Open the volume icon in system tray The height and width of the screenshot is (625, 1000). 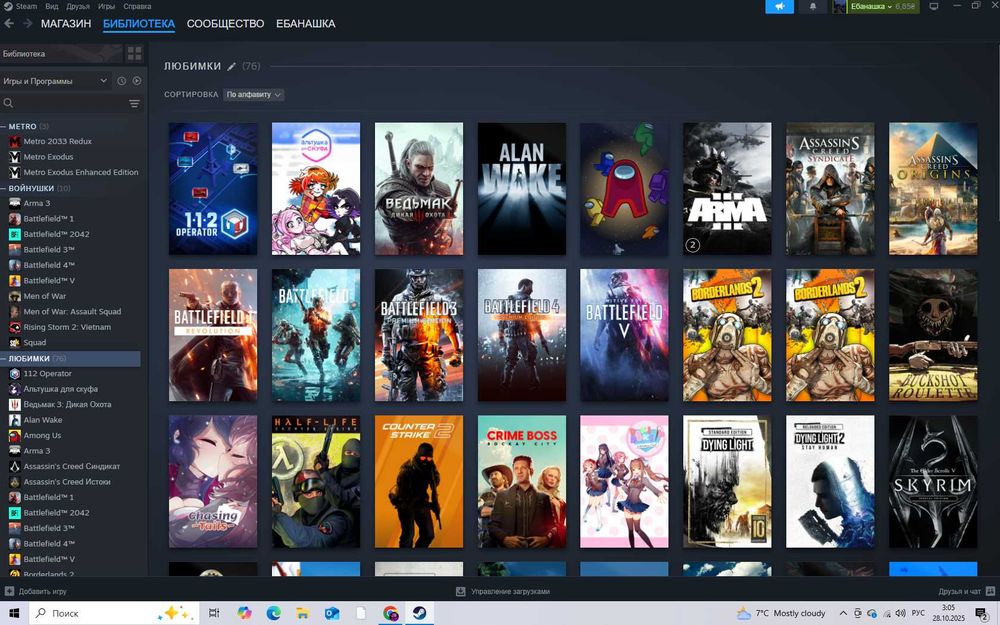tap(900, 614)
